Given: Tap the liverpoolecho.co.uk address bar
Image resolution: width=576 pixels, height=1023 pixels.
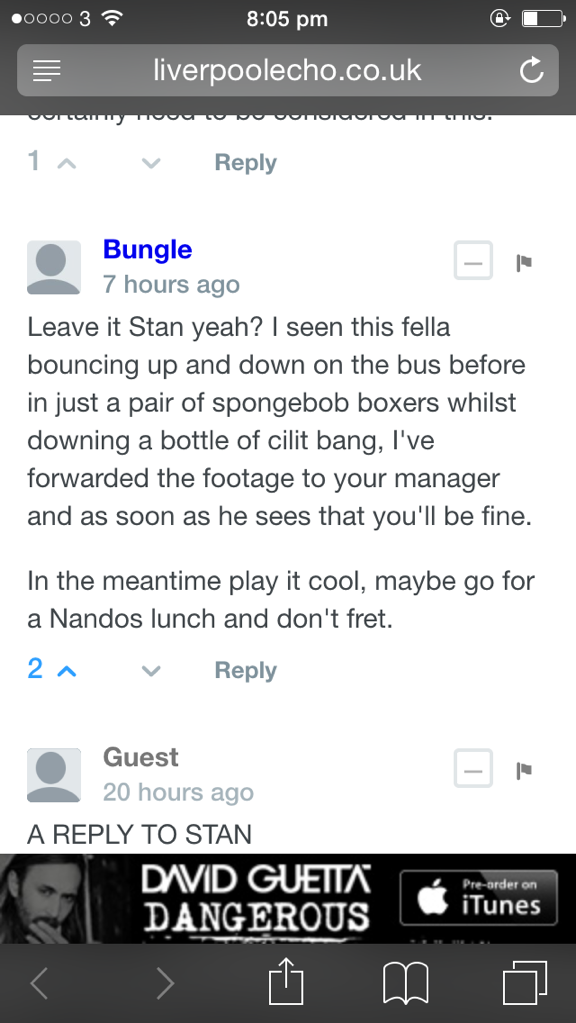Looking at the screenshot, I should point(288,70).
